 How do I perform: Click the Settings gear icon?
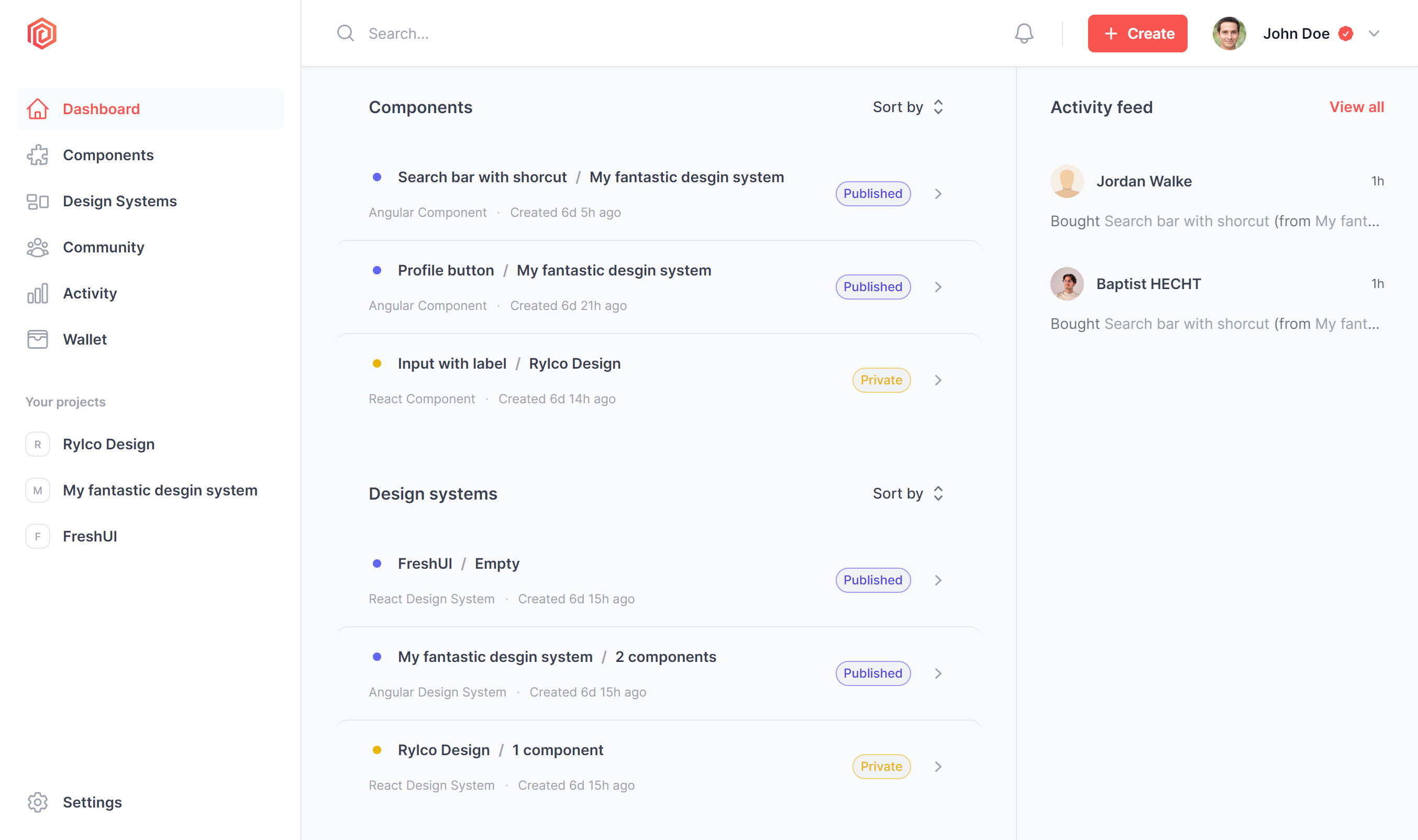tap(37, 802)
